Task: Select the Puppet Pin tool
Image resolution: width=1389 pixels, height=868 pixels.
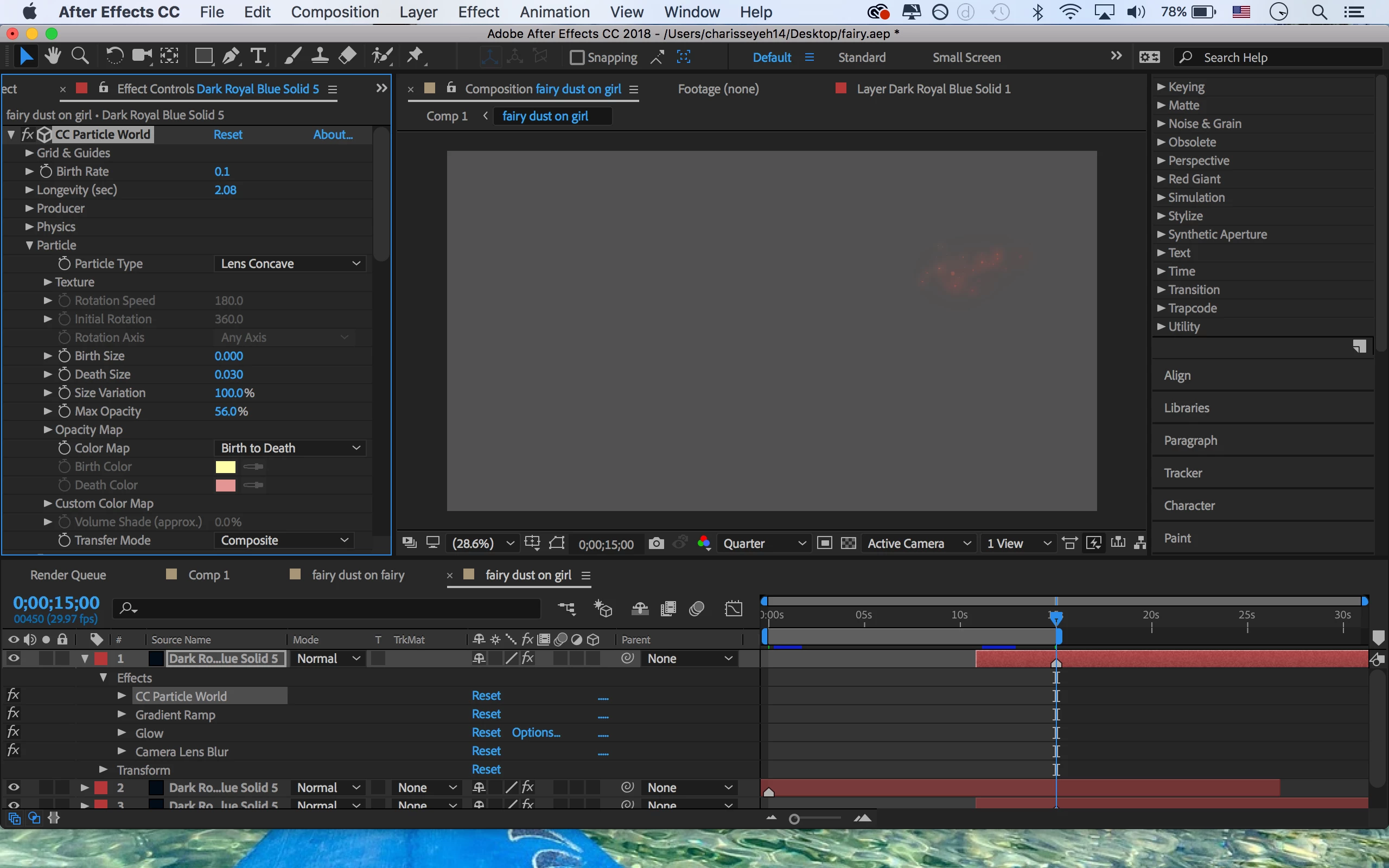Action: point(415,56)
